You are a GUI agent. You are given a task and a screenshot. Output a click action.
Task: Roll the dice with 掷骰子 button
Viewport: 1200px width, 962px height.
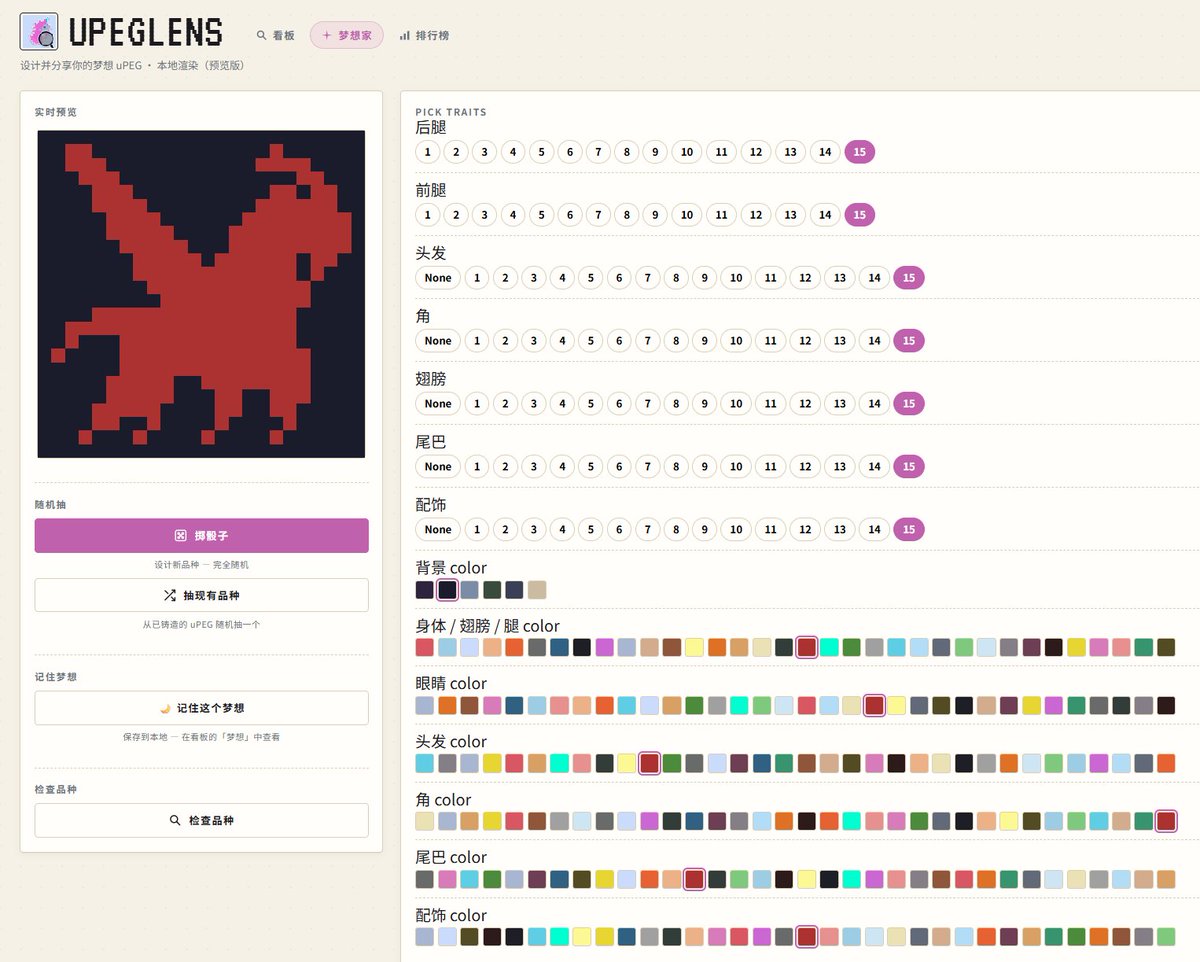pos(201,535)
